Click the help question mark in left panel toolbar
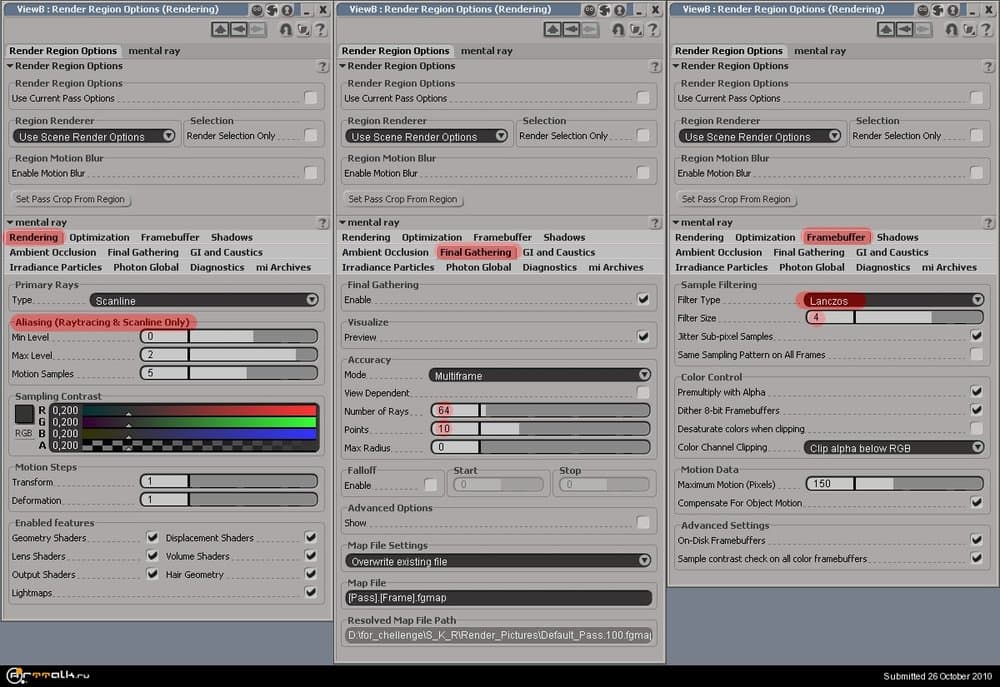Viewport: 1000px width, 687px height. click(x=319, y=30)
